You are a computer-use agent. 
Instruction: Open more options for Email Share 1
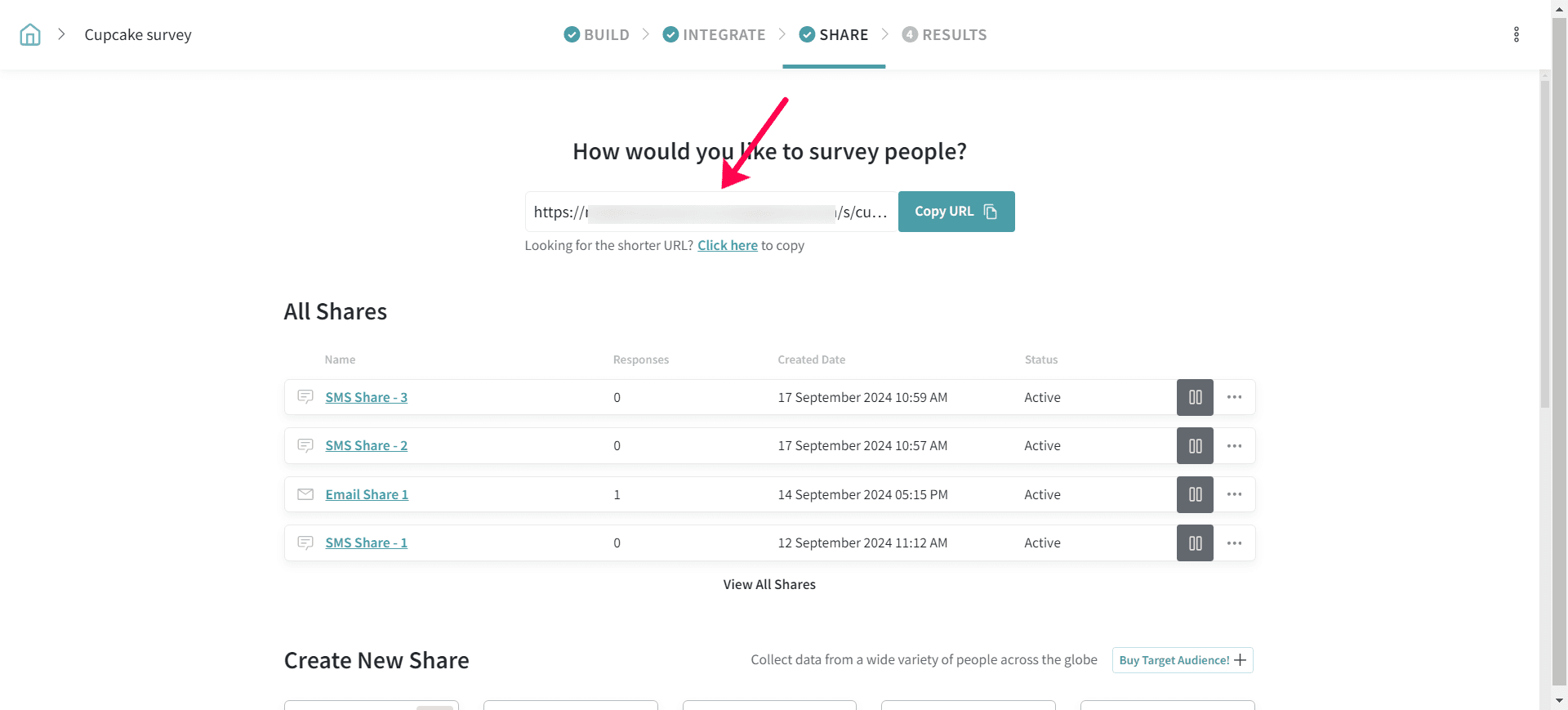tap(1234, 494)
